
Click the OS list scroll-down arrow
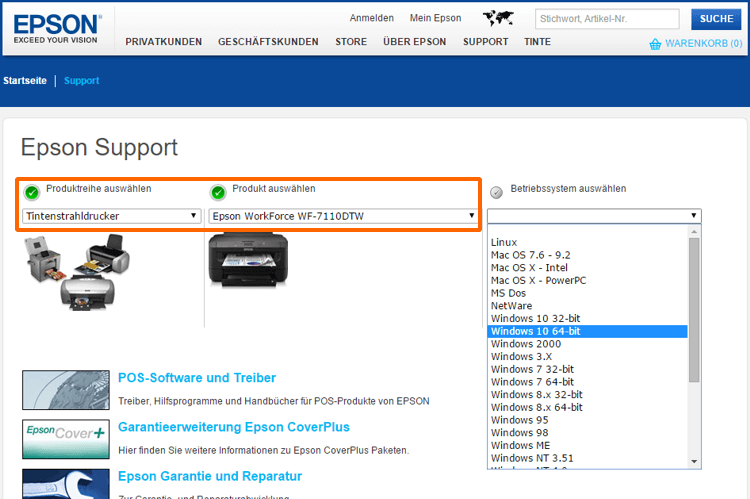pyautogui.click(x=694, y=462)
